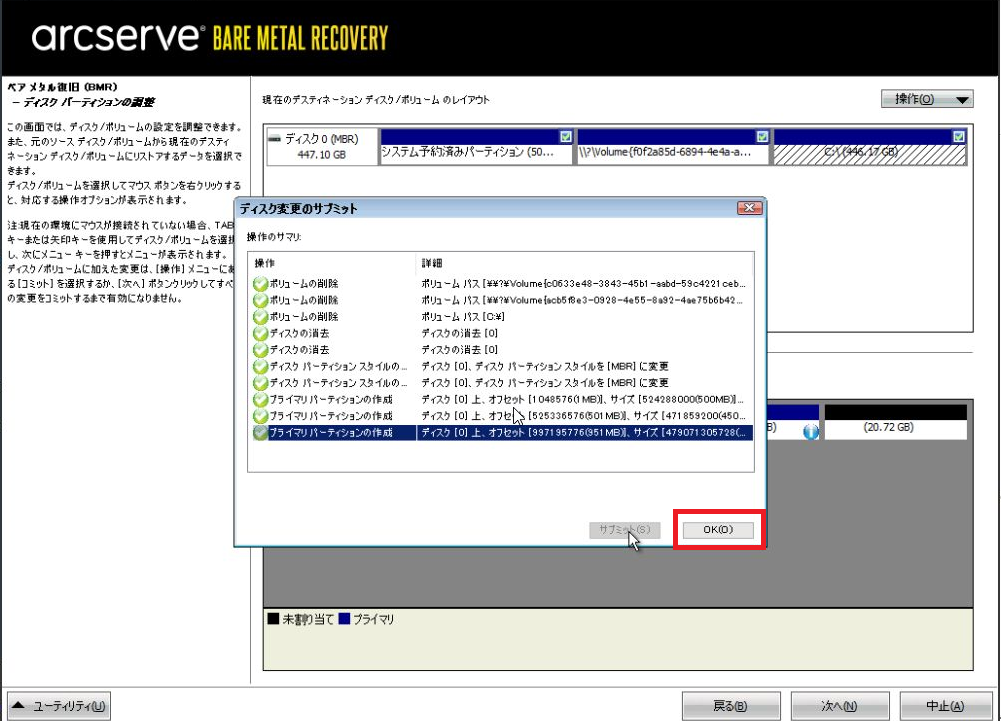Click check icon on first プライマリ パーティションの作成 row
Screen dimensions: 1001x721
(261, 399)
